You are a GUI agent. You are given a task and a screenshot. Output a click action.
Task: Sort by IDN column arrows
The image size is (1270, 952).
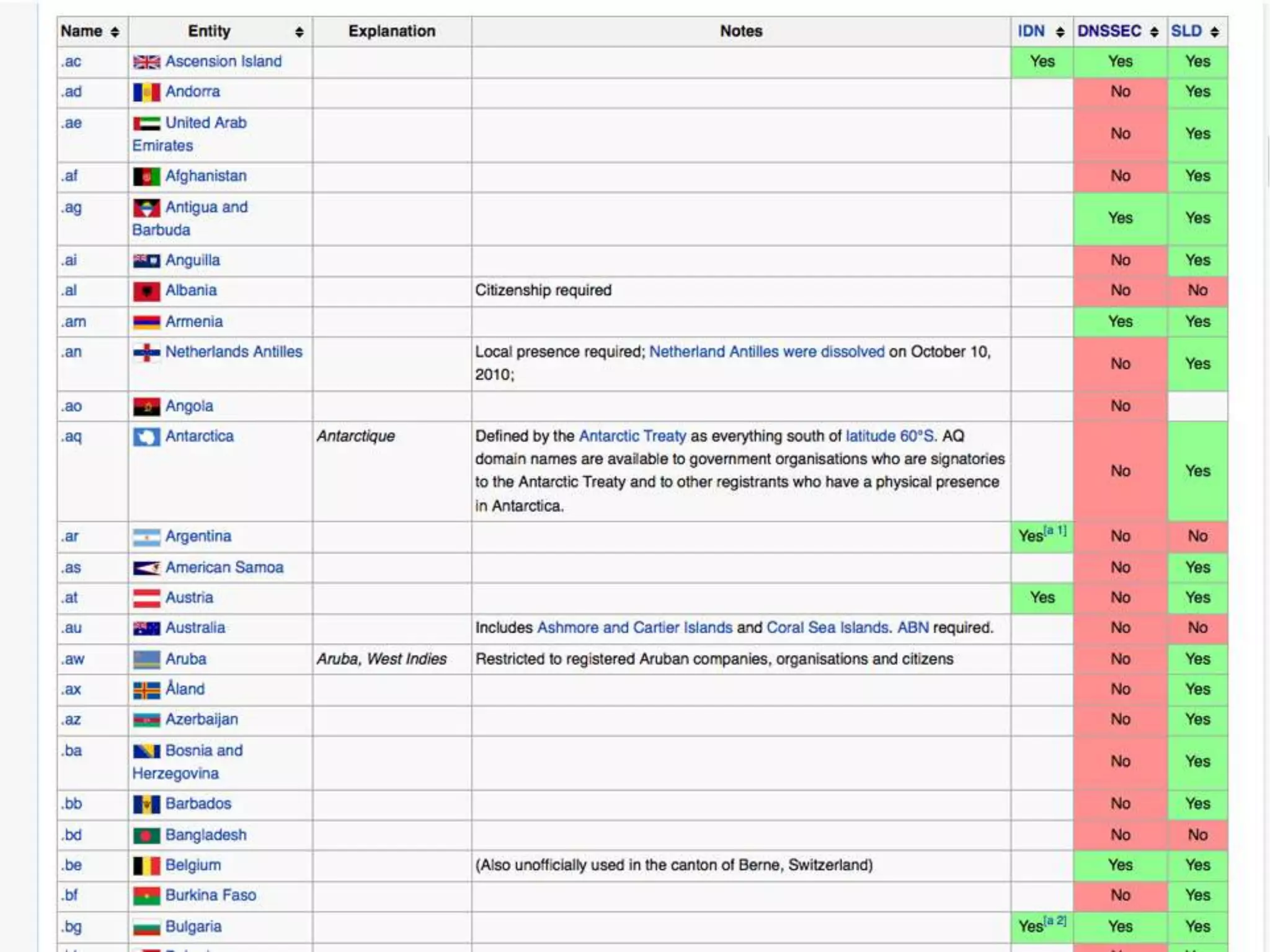1060,32
